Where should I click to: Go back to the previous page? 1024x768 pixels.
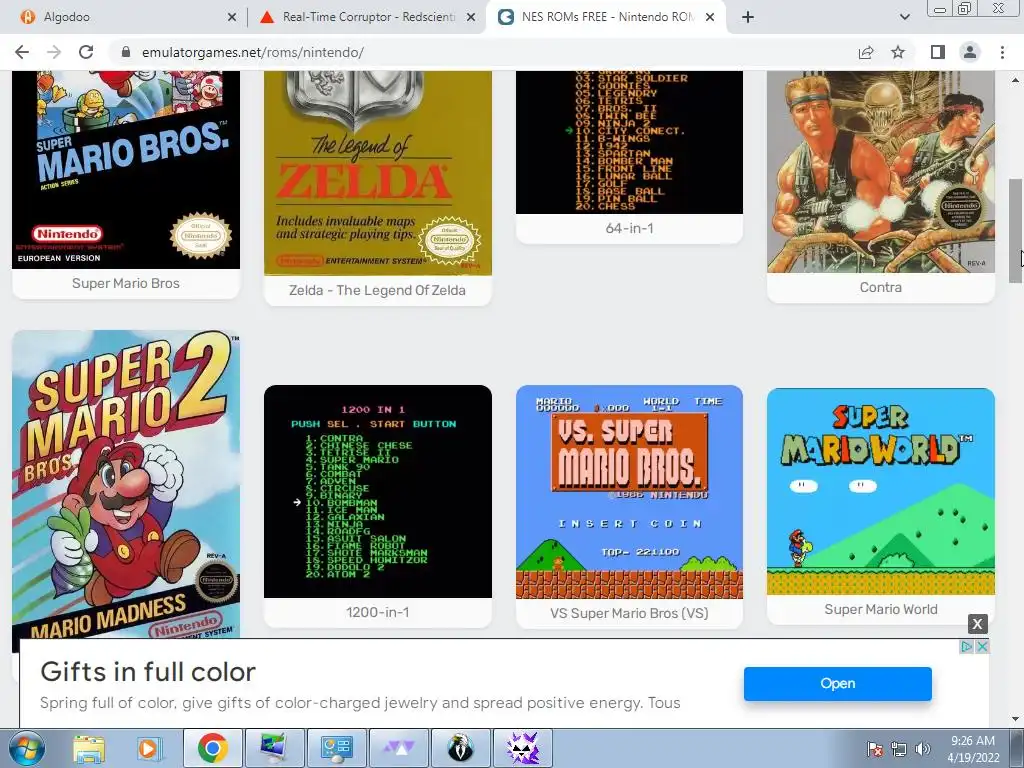[22, 52]
